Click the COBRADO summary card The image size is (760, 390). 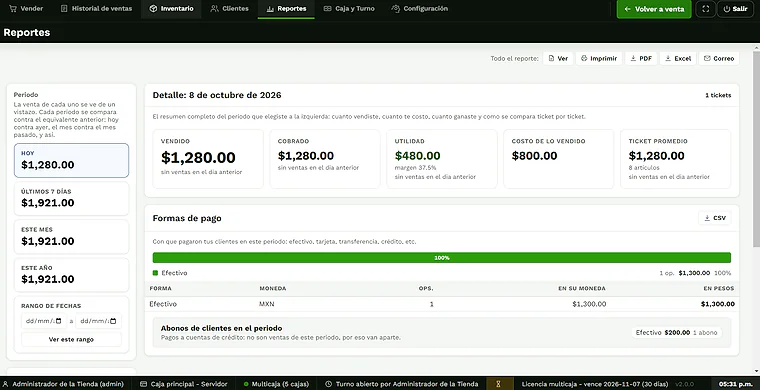coord(325,159)
